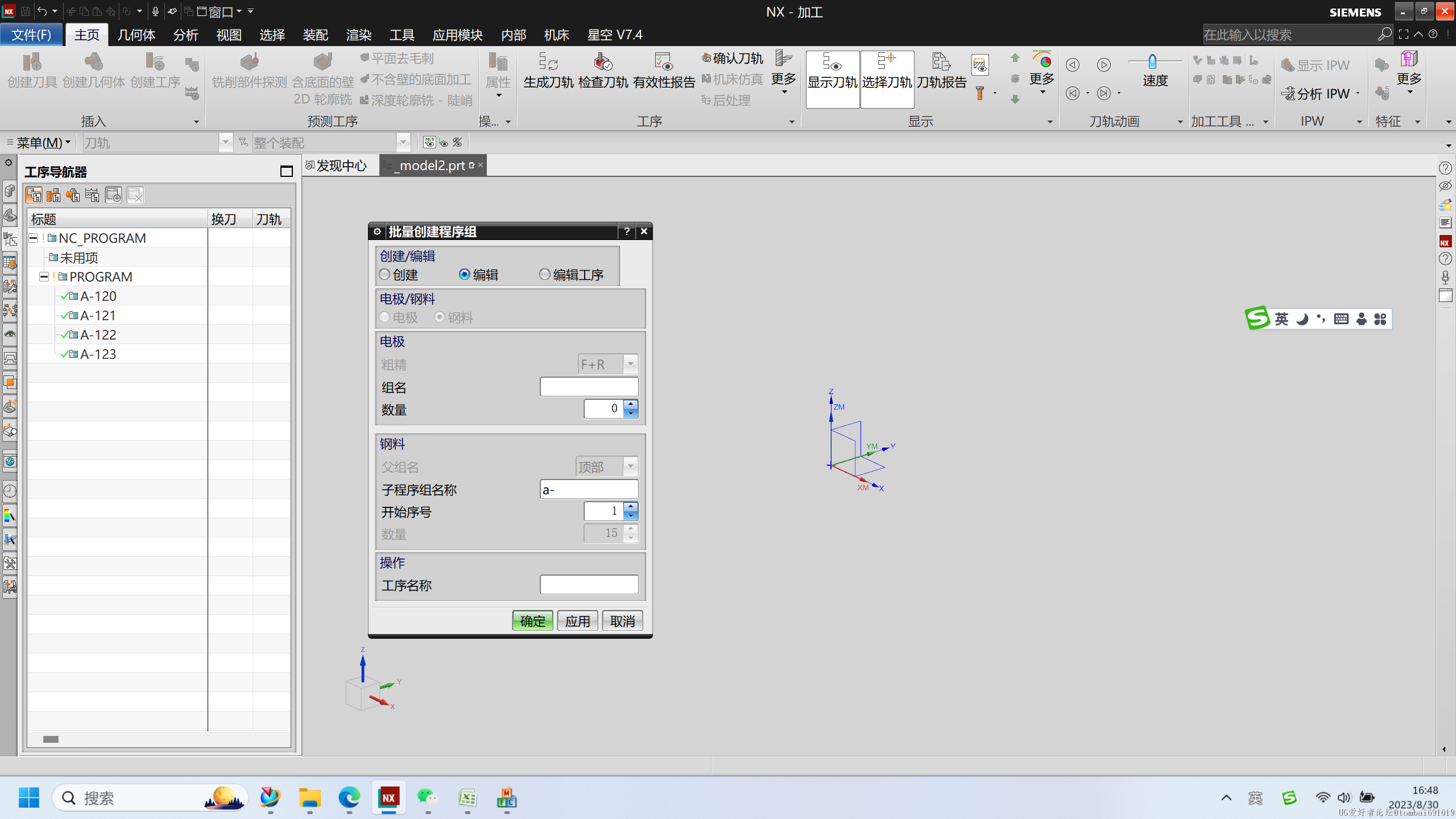This screenshot has width=1456, height=819.
Task: Open the Validity Report (有效性报告) icon
Action: (x=663, y=63)
